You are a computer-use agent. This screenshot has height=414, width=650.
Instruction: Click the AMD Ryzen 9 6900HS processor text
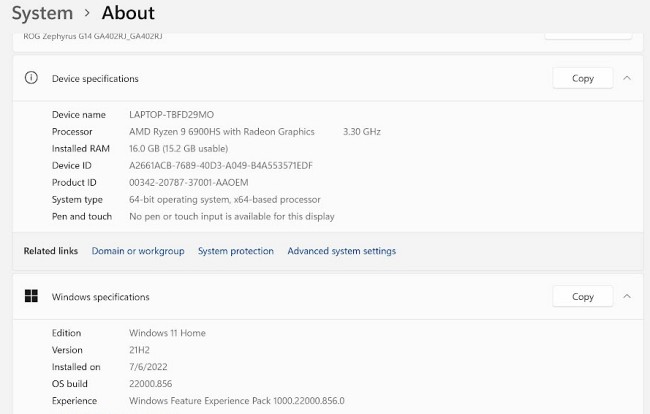[221, 132]
